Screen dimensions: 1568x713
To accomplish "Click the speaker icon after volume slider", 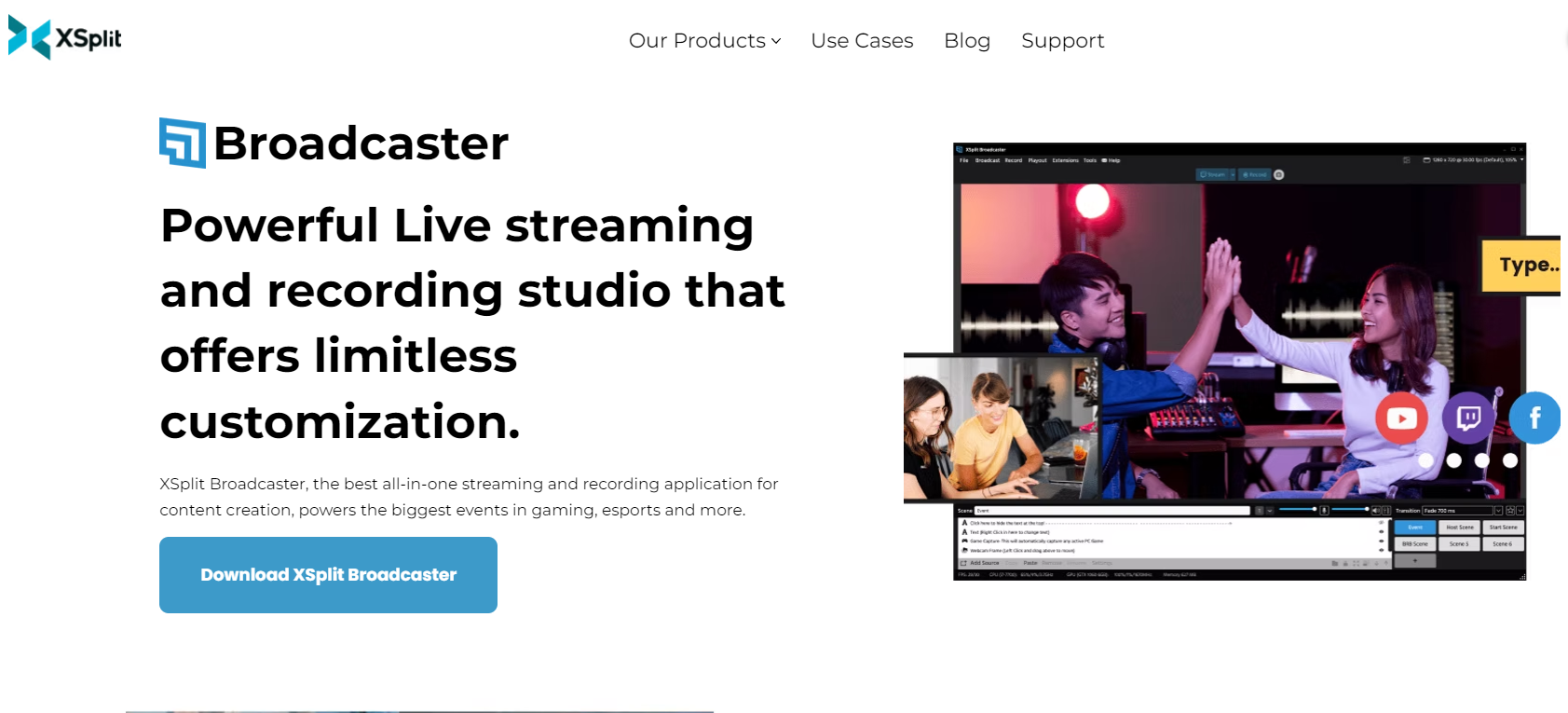I will (x=1375, y=511).
